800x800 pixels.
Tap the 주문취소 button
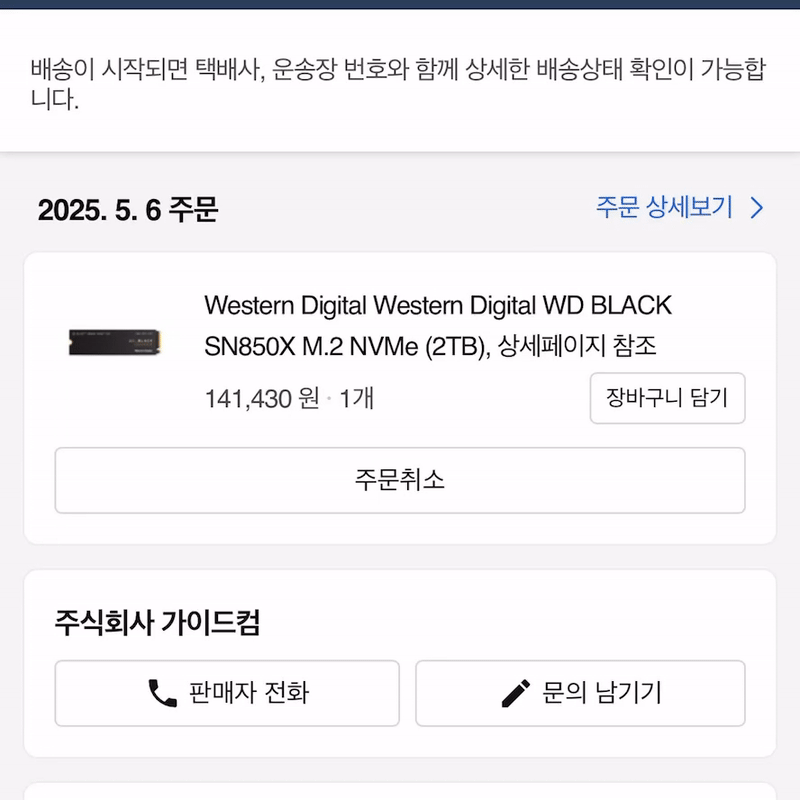tap(399, 480)
